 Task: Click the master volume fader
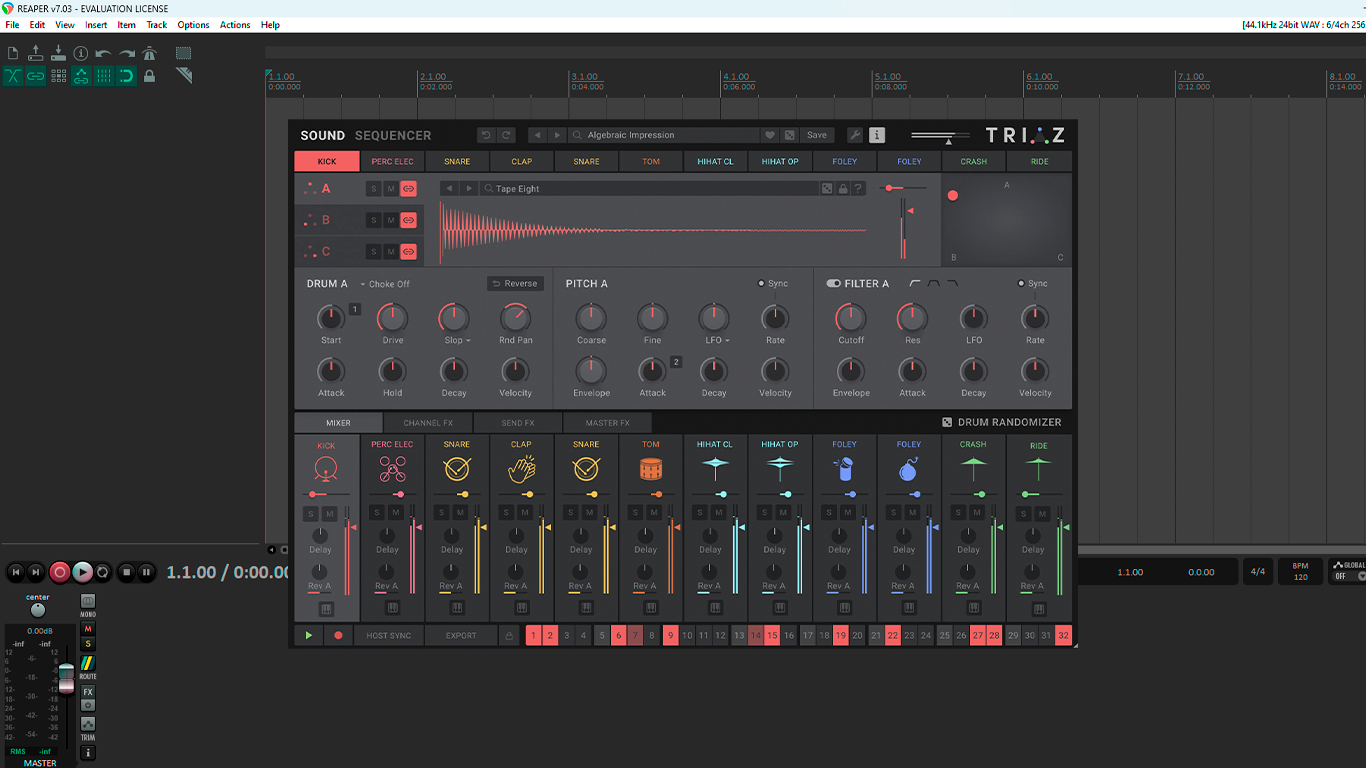click(x=66, y=677)
